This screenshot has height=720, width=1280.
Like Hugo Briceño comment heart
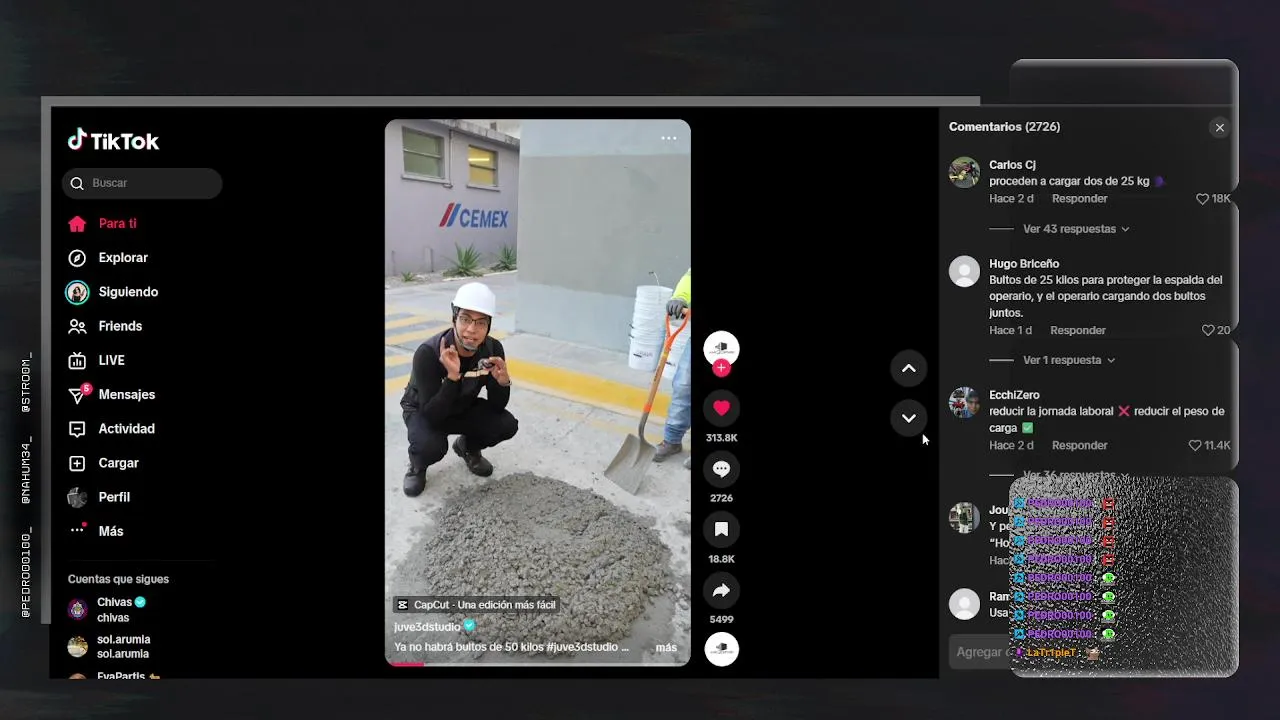click(x=1208, y=330)
